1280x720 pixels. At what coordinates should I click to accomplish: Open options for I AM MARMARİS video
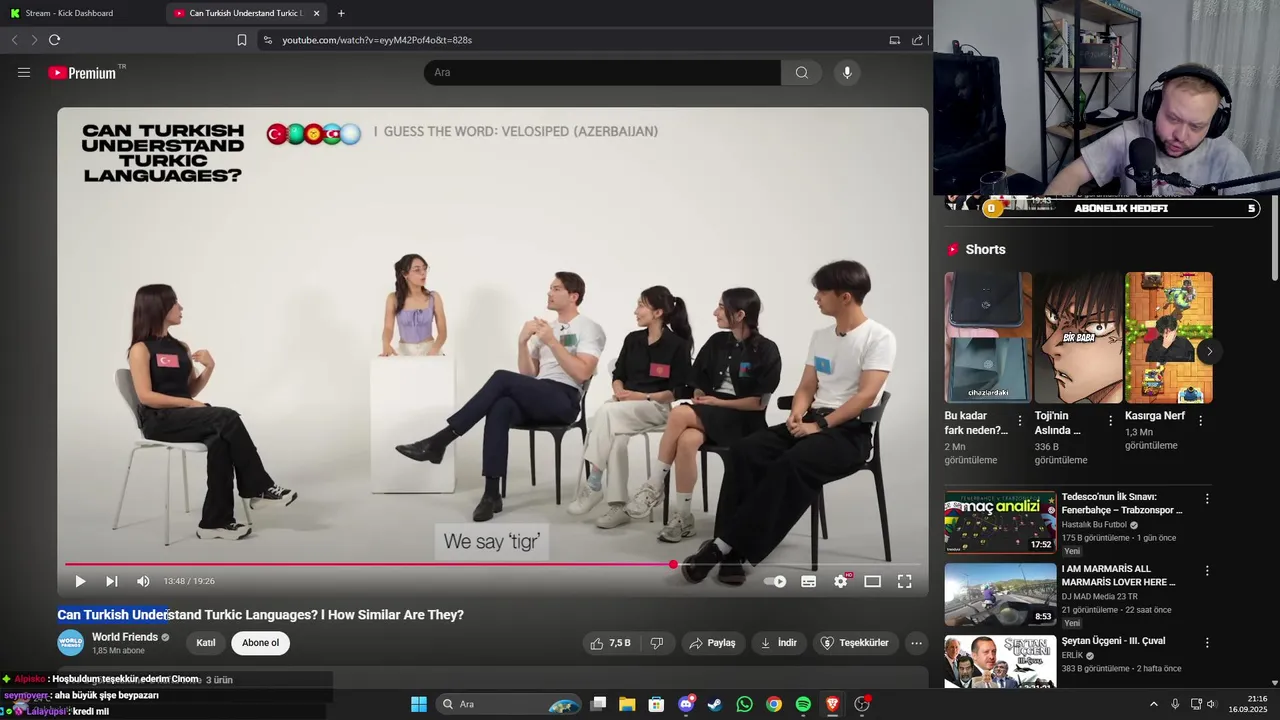click(1207, 570)
